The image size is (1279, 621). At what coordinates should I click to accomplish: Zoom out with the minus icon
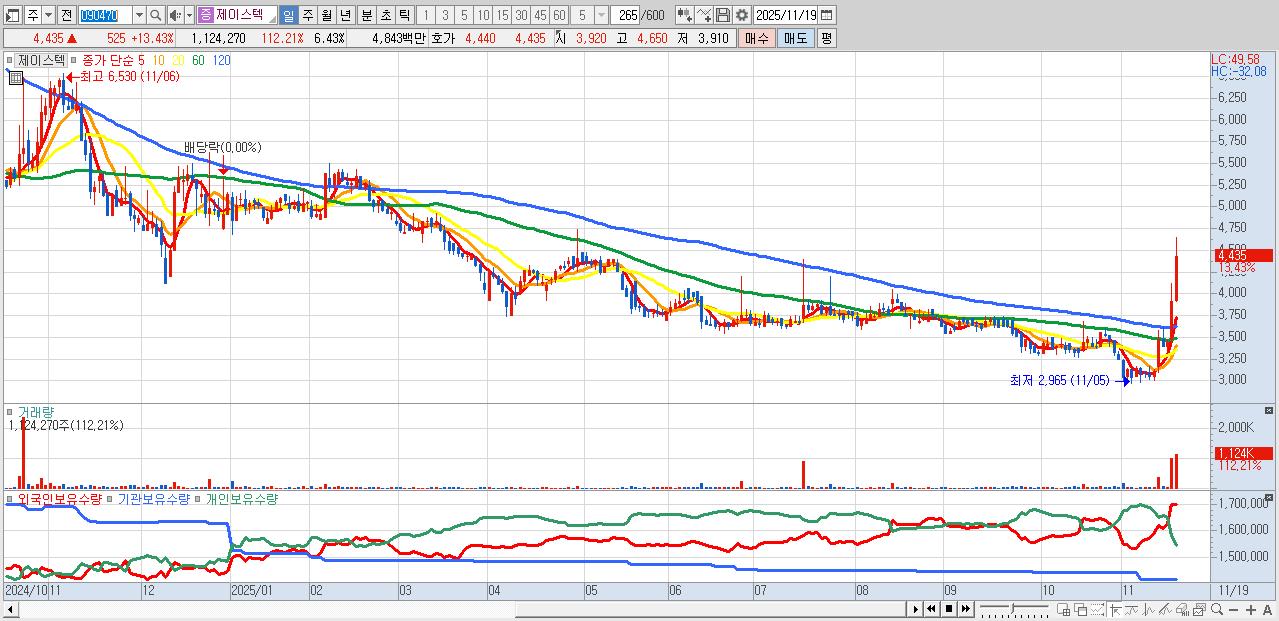click(1235, 609)
